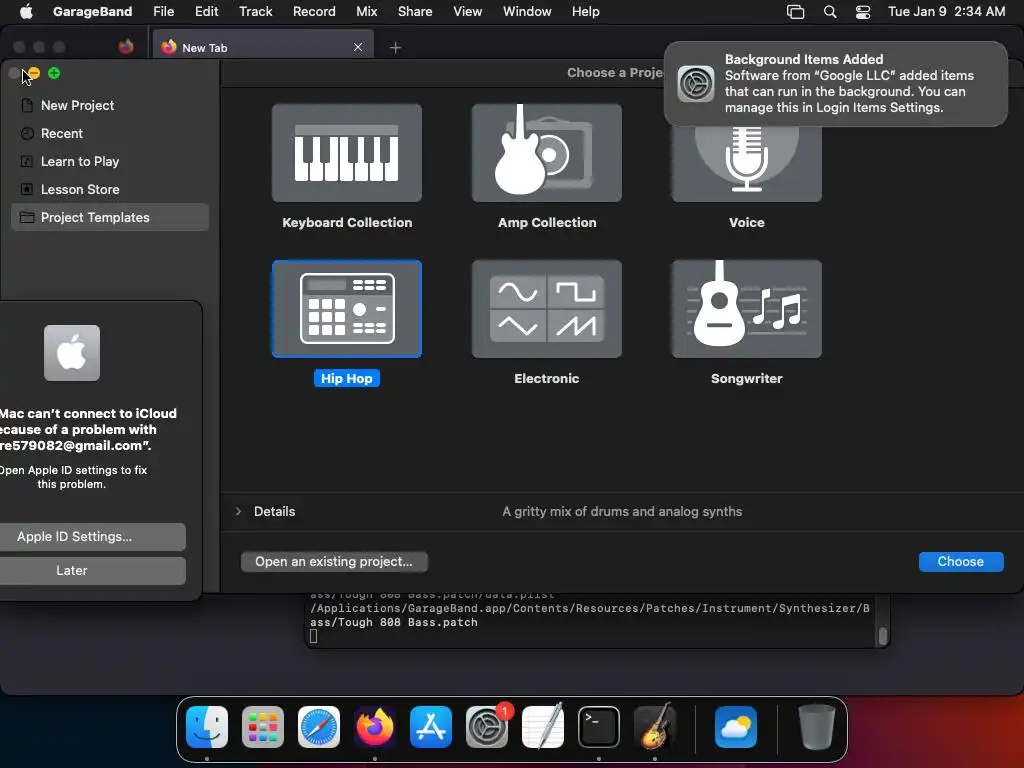Switch to Firefox New Tab tab

pyautogui.click(x=263, y=47)
